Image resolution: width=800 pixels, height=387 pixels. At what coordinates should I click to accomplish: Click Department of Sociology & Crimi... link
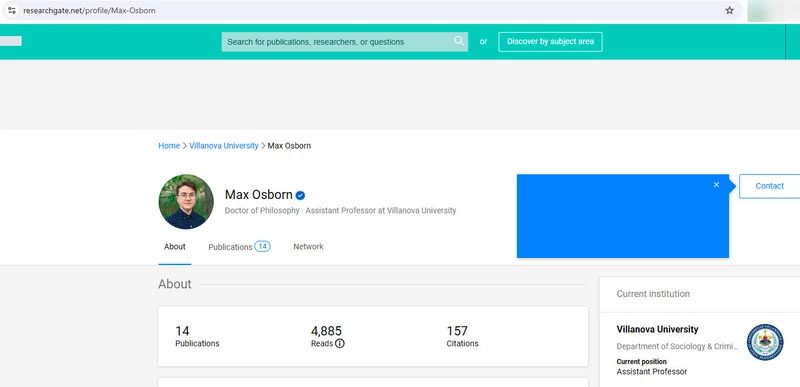677,346
